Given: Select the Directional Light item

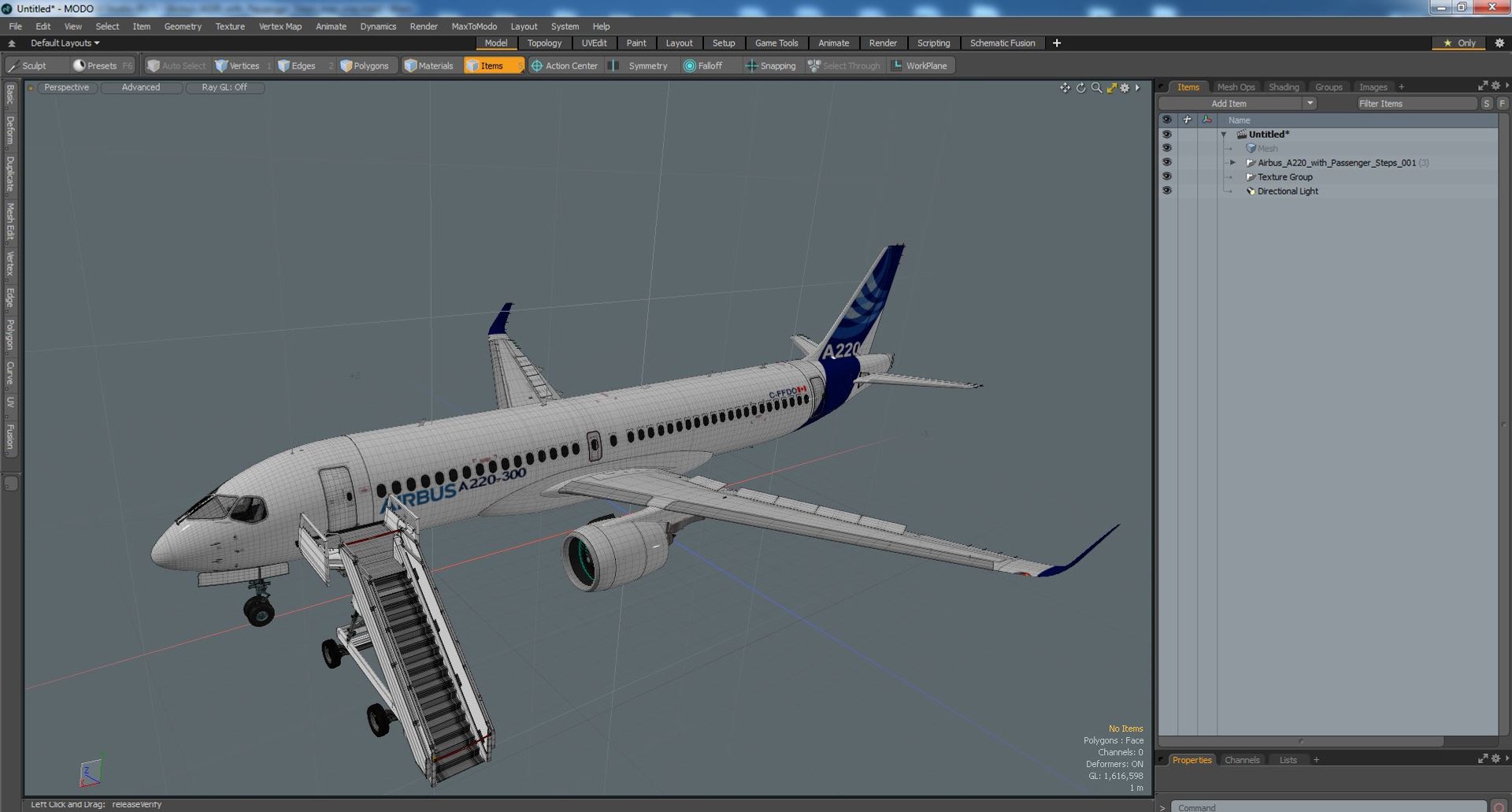Looking at the screenshot, I should point(1288,191).
